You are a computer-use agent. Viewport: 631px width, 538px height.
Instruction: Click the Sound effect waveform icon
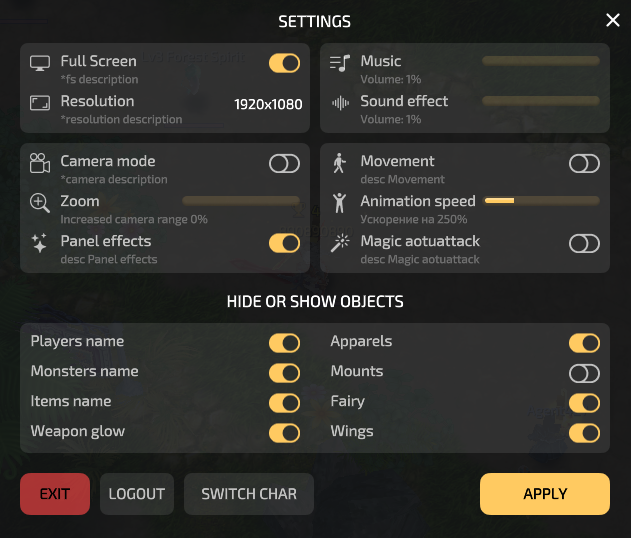point(340,103)
